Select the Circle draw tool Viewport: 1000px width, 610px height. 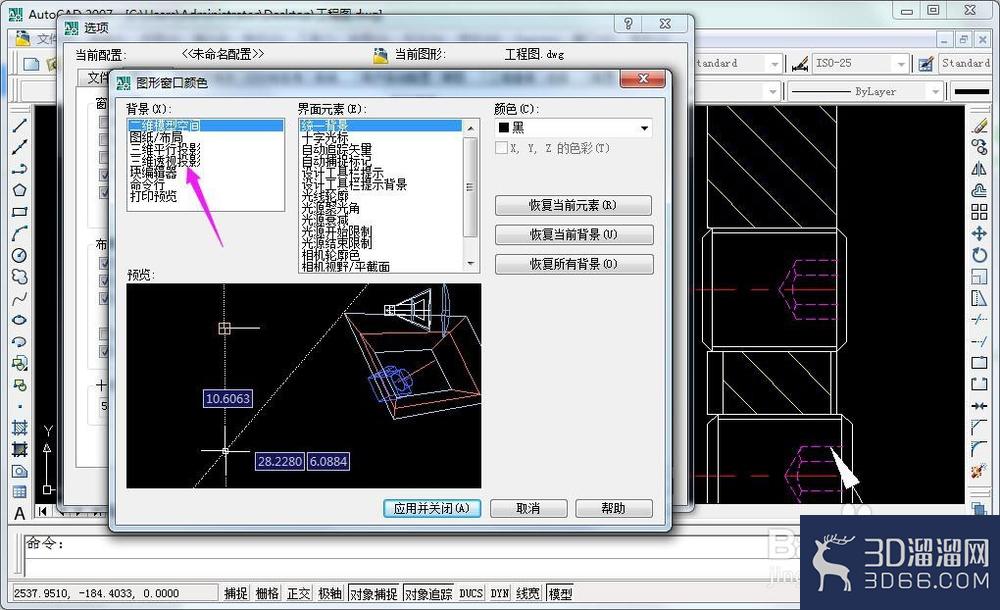tap(20, 255)
